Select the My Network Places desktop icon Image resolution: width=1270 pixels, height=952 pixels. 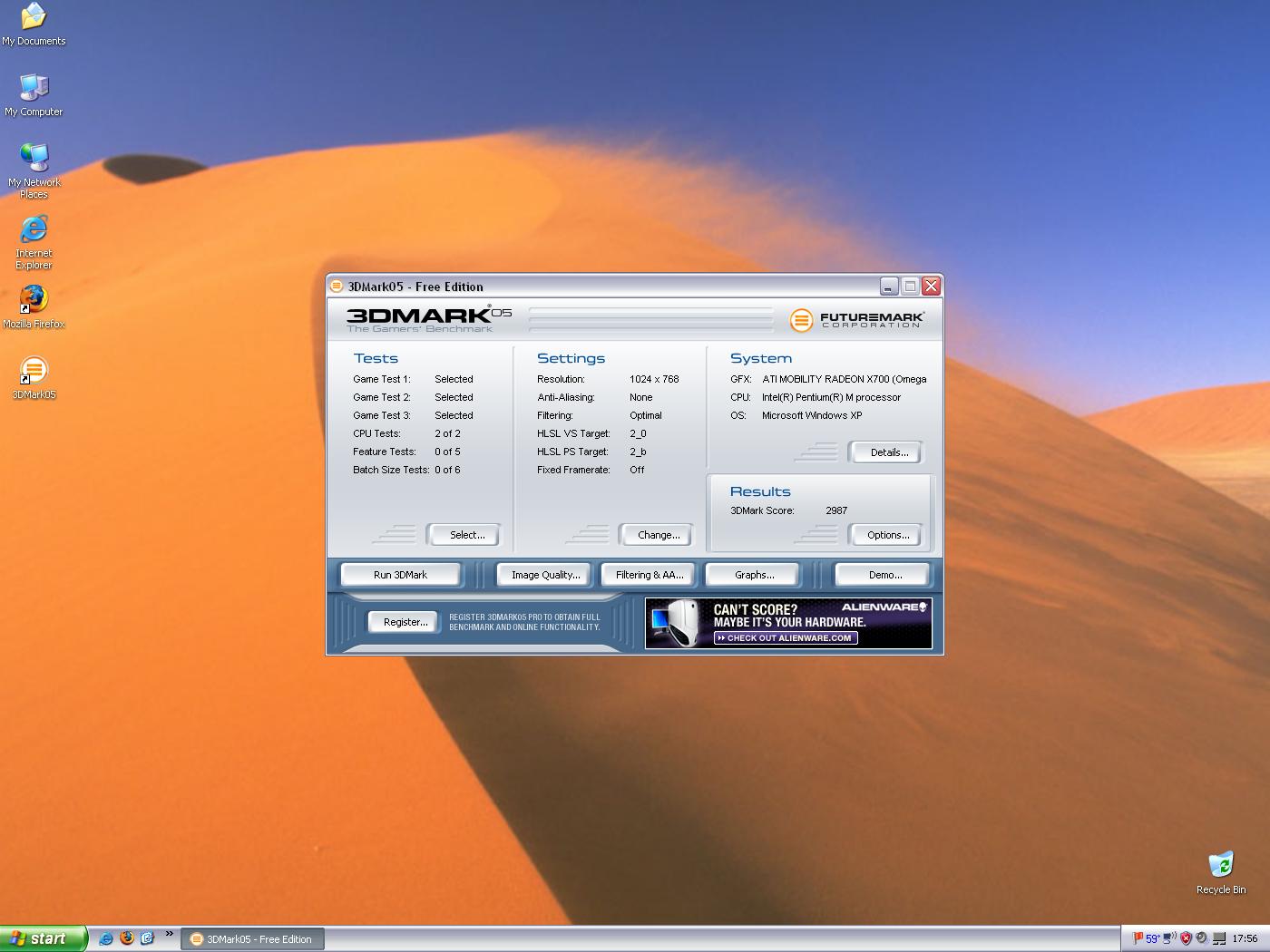coord(34,170)
